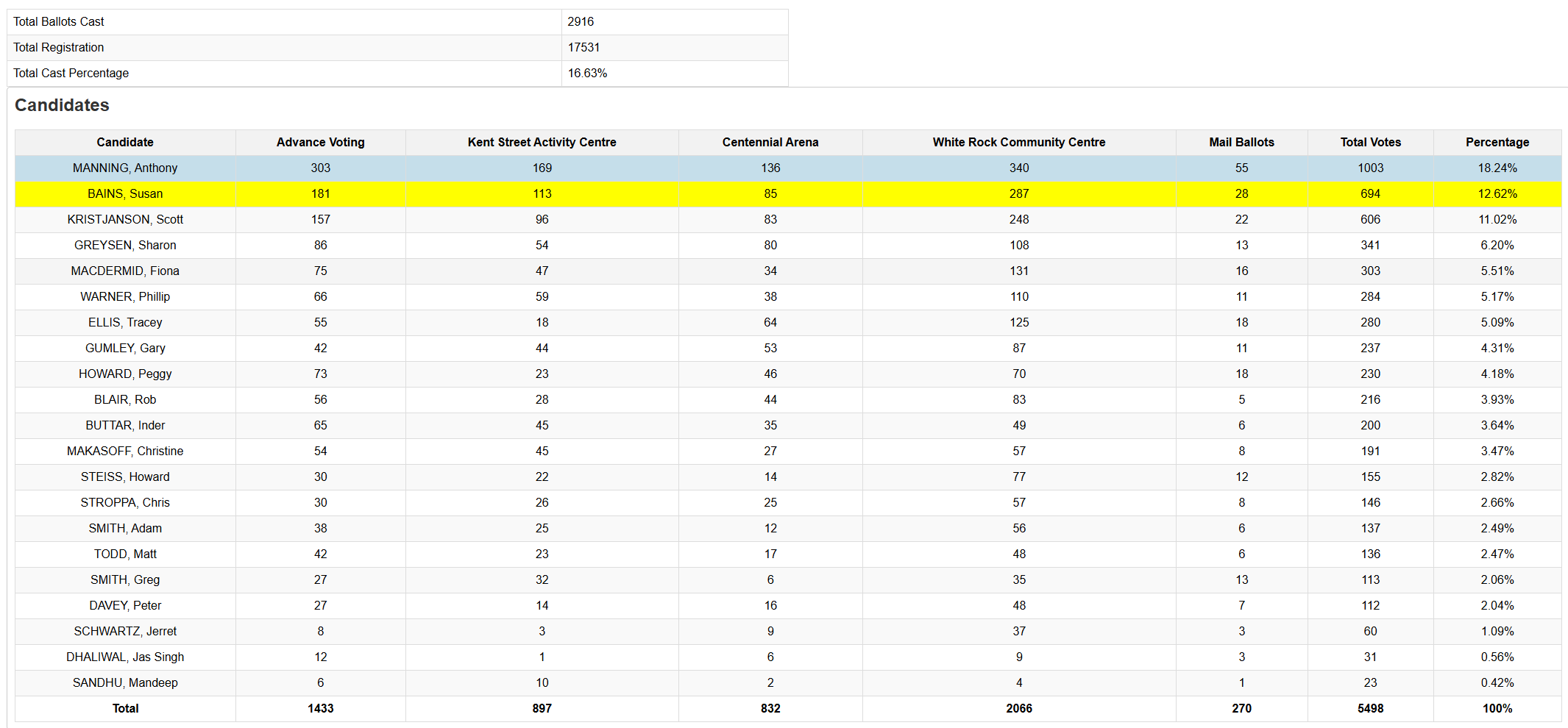Click the Candidates section heading
The image size is (1568, 728).
(x=62, y=105)
